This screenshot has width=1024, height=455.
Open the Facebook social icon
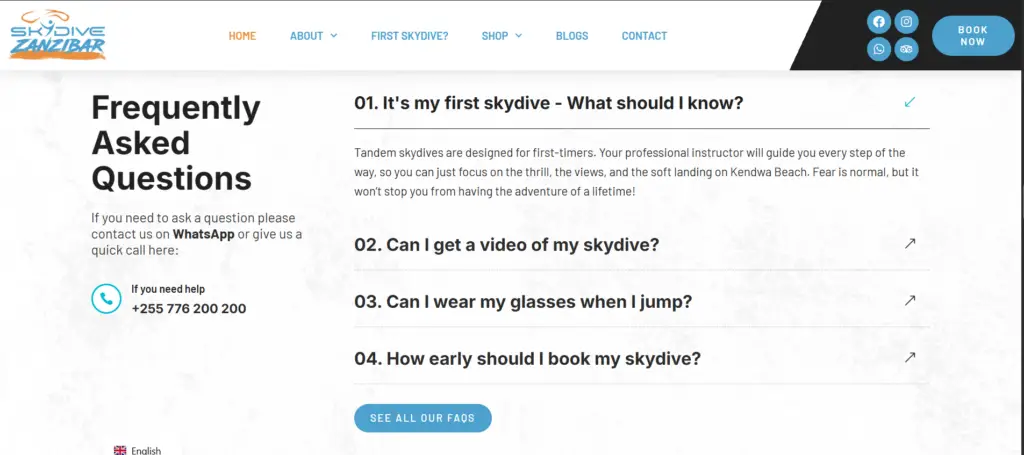tap(879, 22)
